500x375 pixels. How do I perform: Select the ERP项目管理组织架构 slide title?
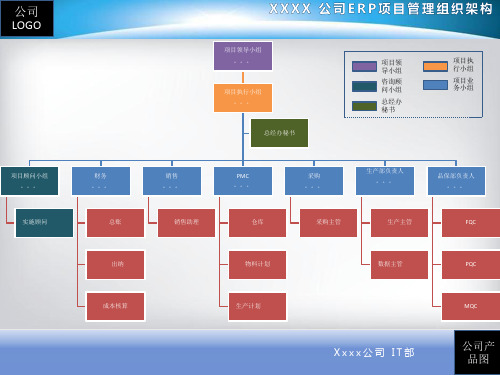381,9
